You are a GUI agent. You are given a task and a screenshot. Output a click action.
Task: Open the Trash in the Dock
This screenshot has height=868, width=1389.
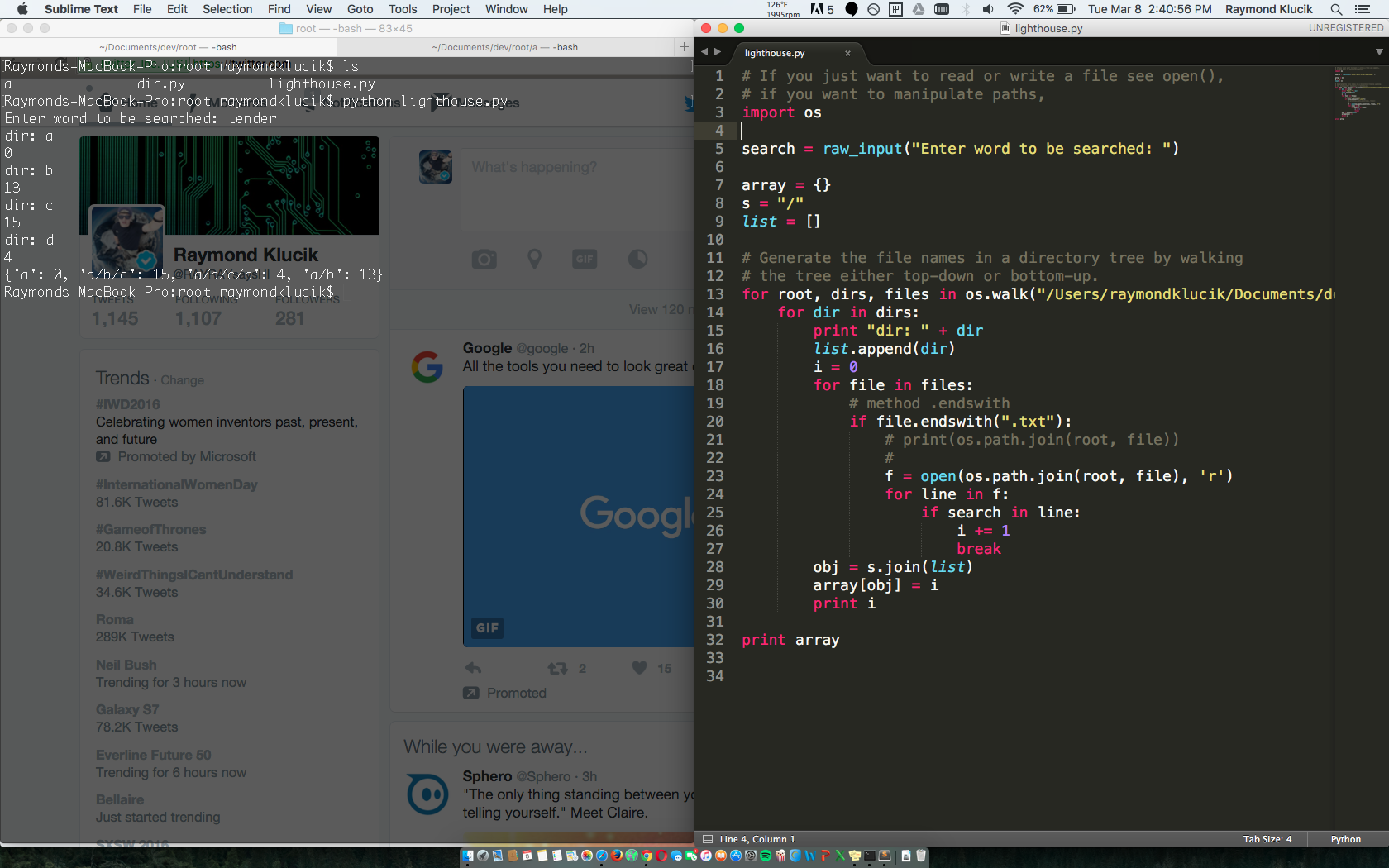click(x=920, y=856)
